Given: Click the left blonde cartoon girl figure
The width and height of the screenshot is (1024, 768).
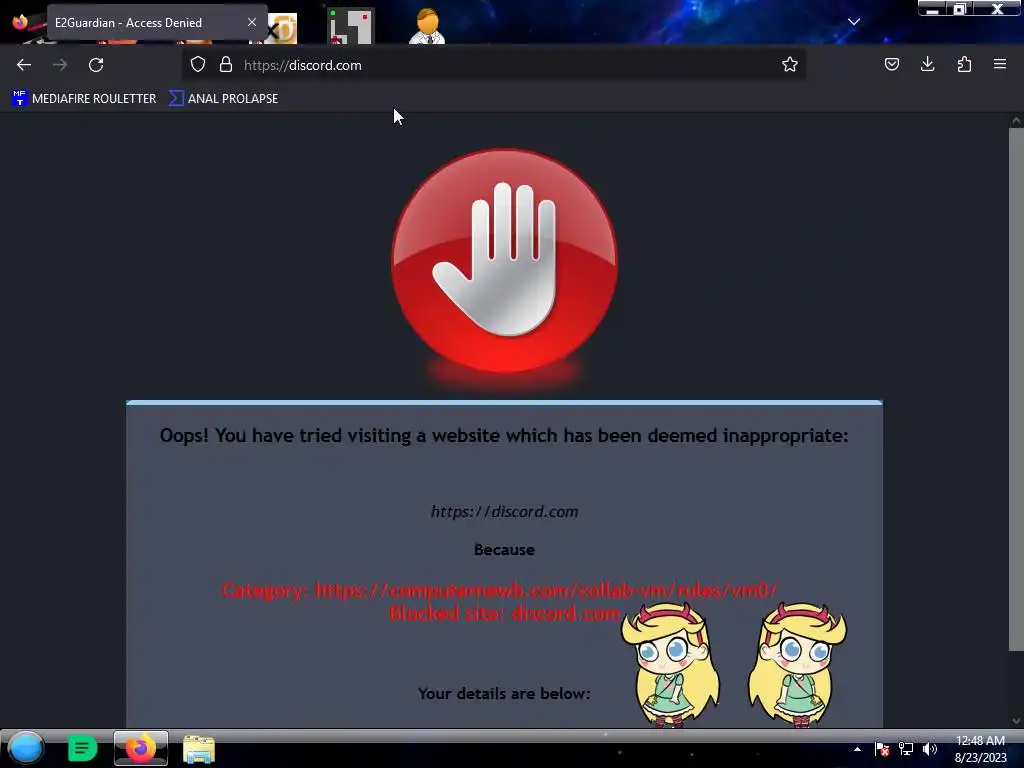Looking at the screenshot, I should [x=670, y=664].
